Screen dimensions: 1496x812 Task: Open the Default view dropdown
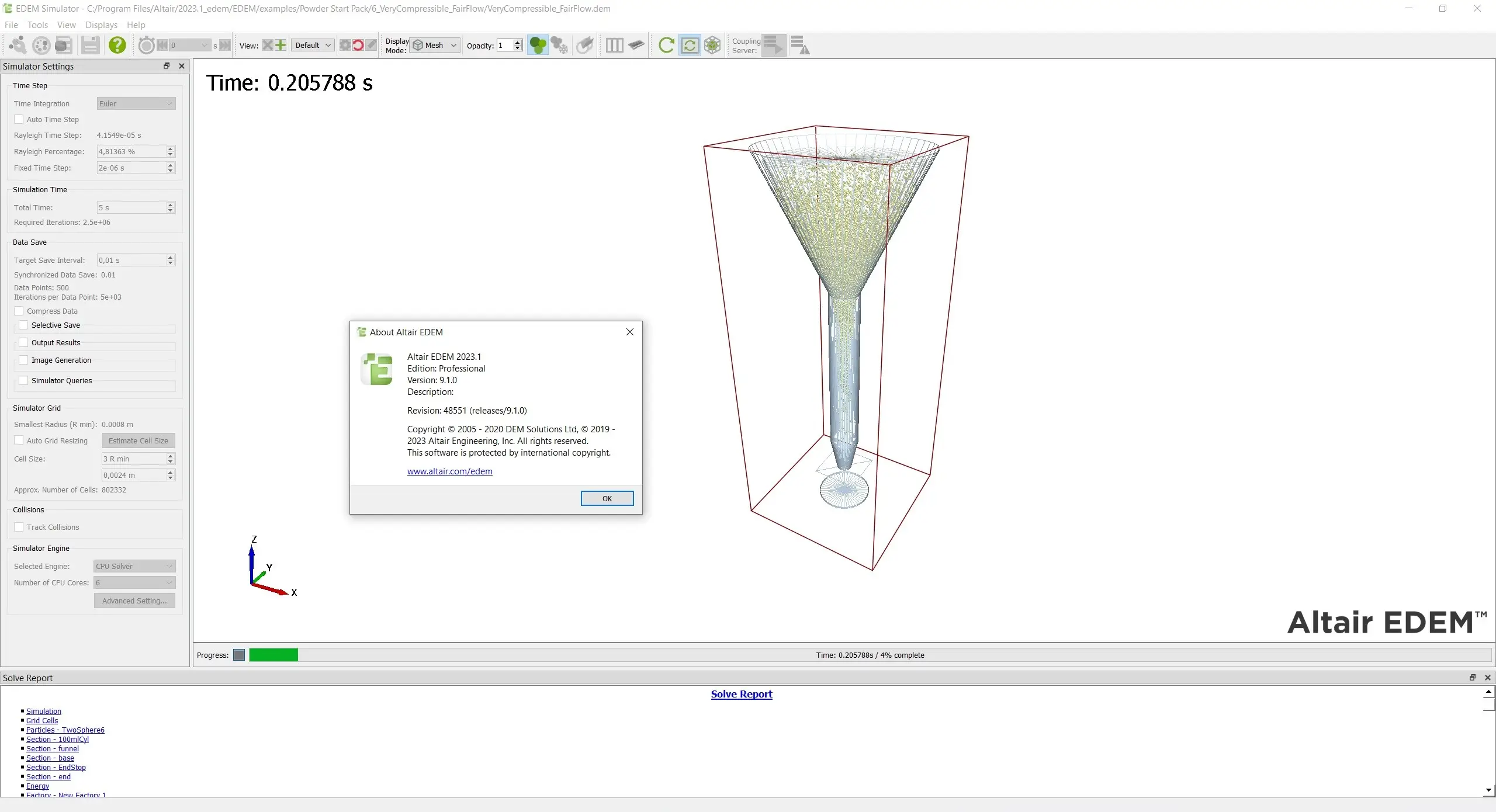[x=313, y=45]
